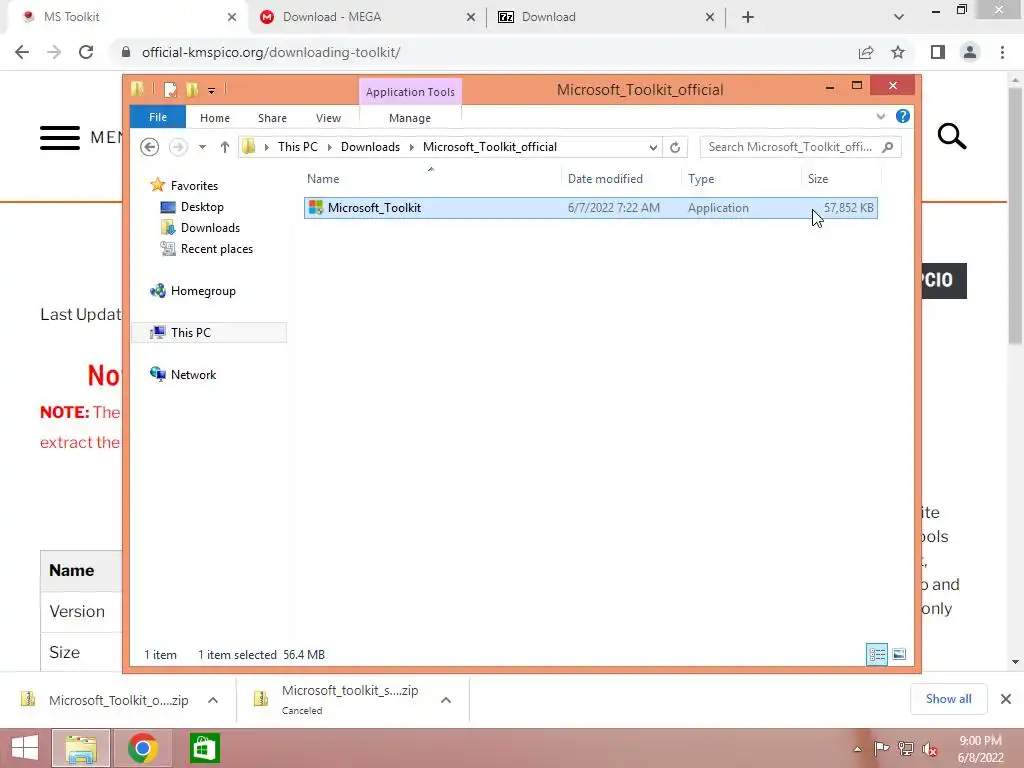
Task: Sort files by Name column
Action: pyautogui.click(x=432, y=178)
